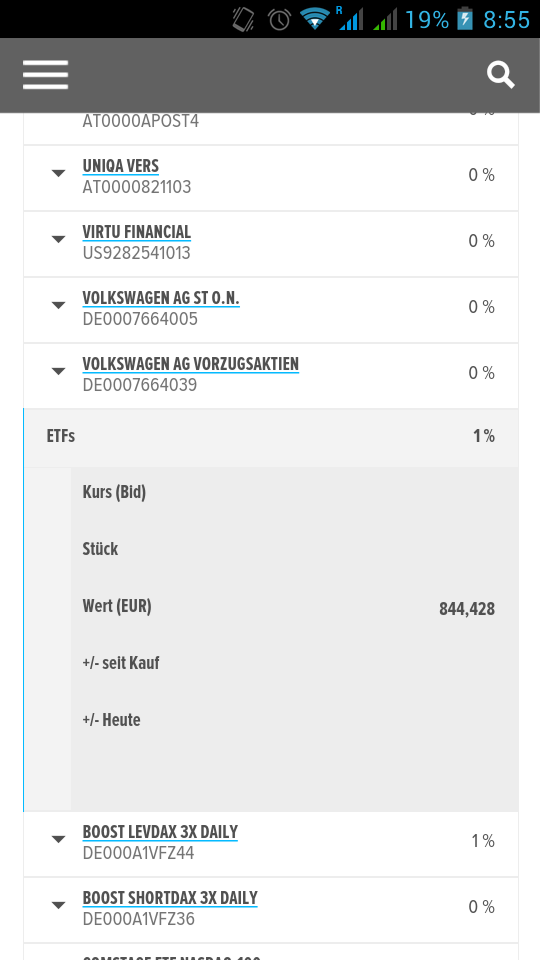Tap the search magnifier icon
This screenshot has height=960, width=540.
pos(500,75)
